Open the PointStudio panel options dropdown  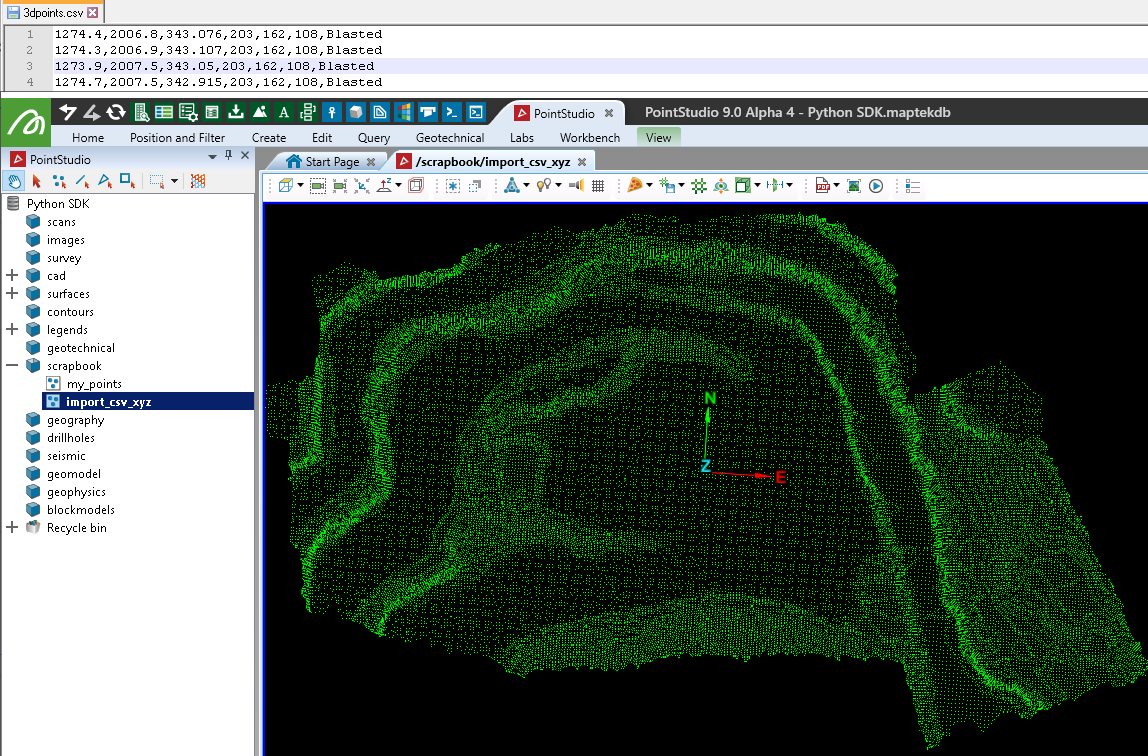pos(212,157)
